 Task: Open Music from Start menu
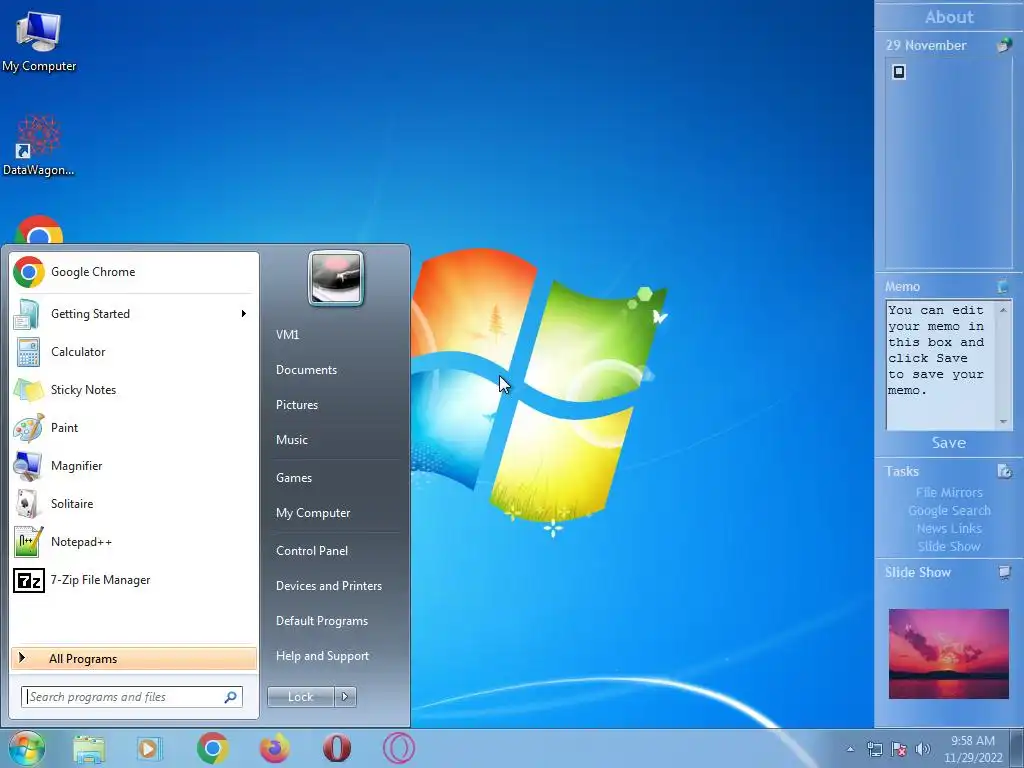point(292,440)
